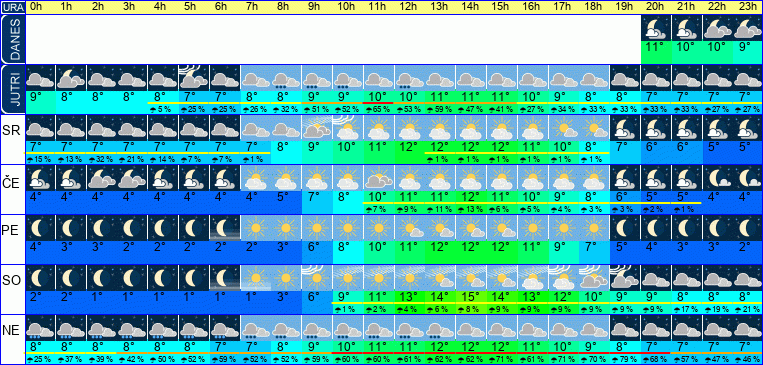763x365 pixels.
Task: Click the JUTRI 5h windy night icon
Action: tap(194, 78)
